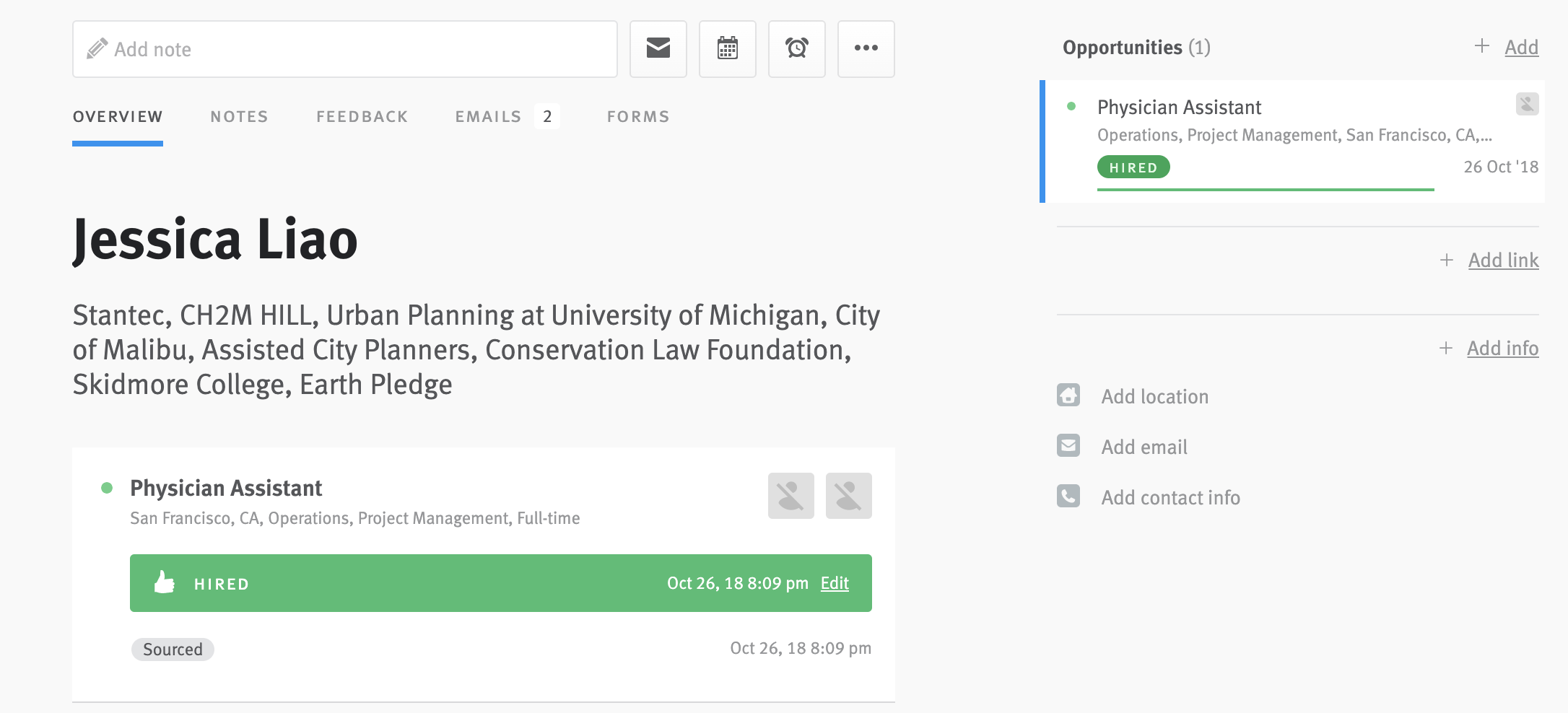1568x713 pixels.
Task: Click the envelope icon beside Add email
Action: (x=1068, y=445)
